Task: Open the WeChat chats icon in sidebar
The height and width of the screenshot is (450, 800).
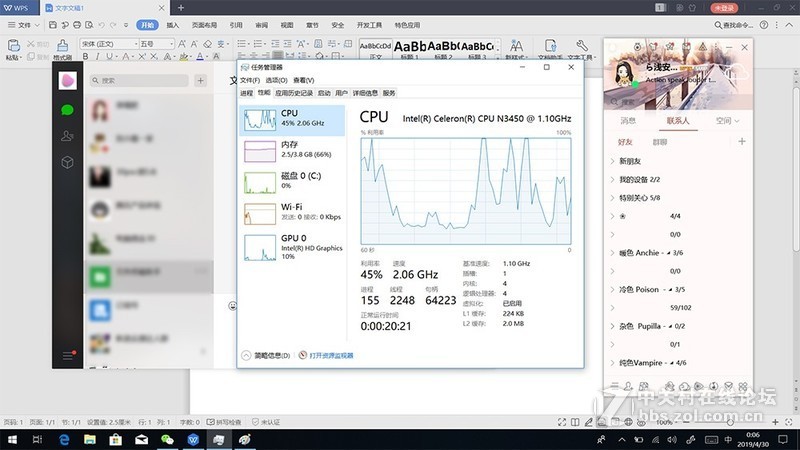Action: [x=68, y=110]
